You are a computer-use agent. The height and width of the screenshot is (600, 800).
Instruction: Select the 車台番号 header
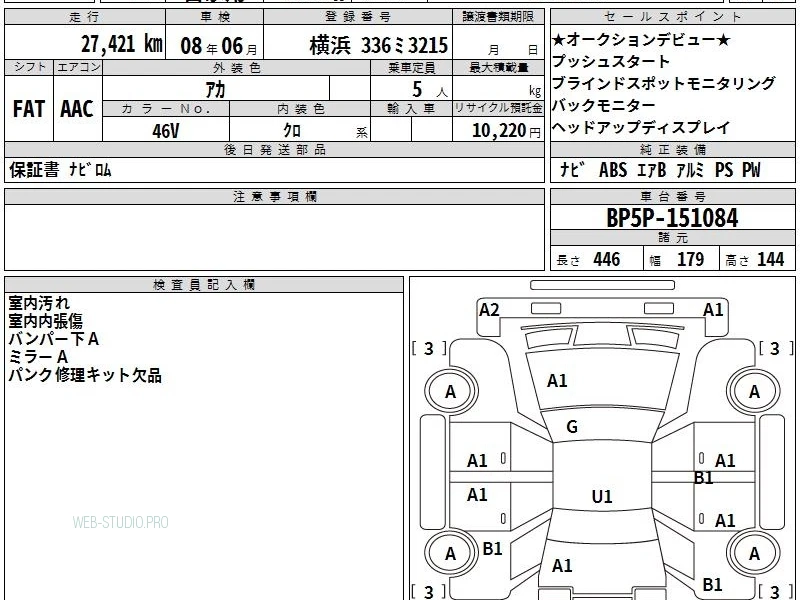click(x=672, y=196)
